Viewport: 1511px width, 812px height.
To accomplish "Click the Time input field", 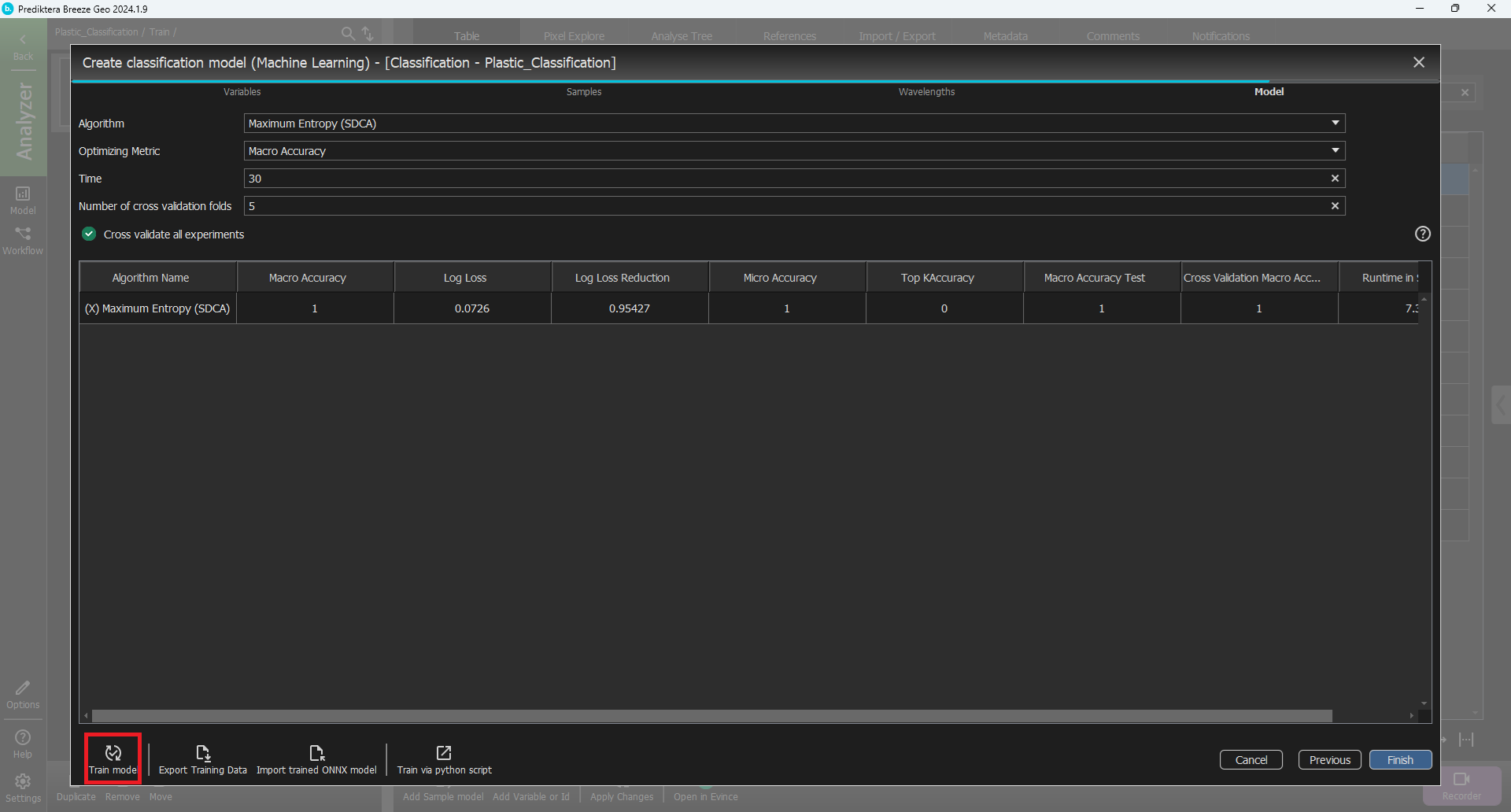I will [787, 179].
